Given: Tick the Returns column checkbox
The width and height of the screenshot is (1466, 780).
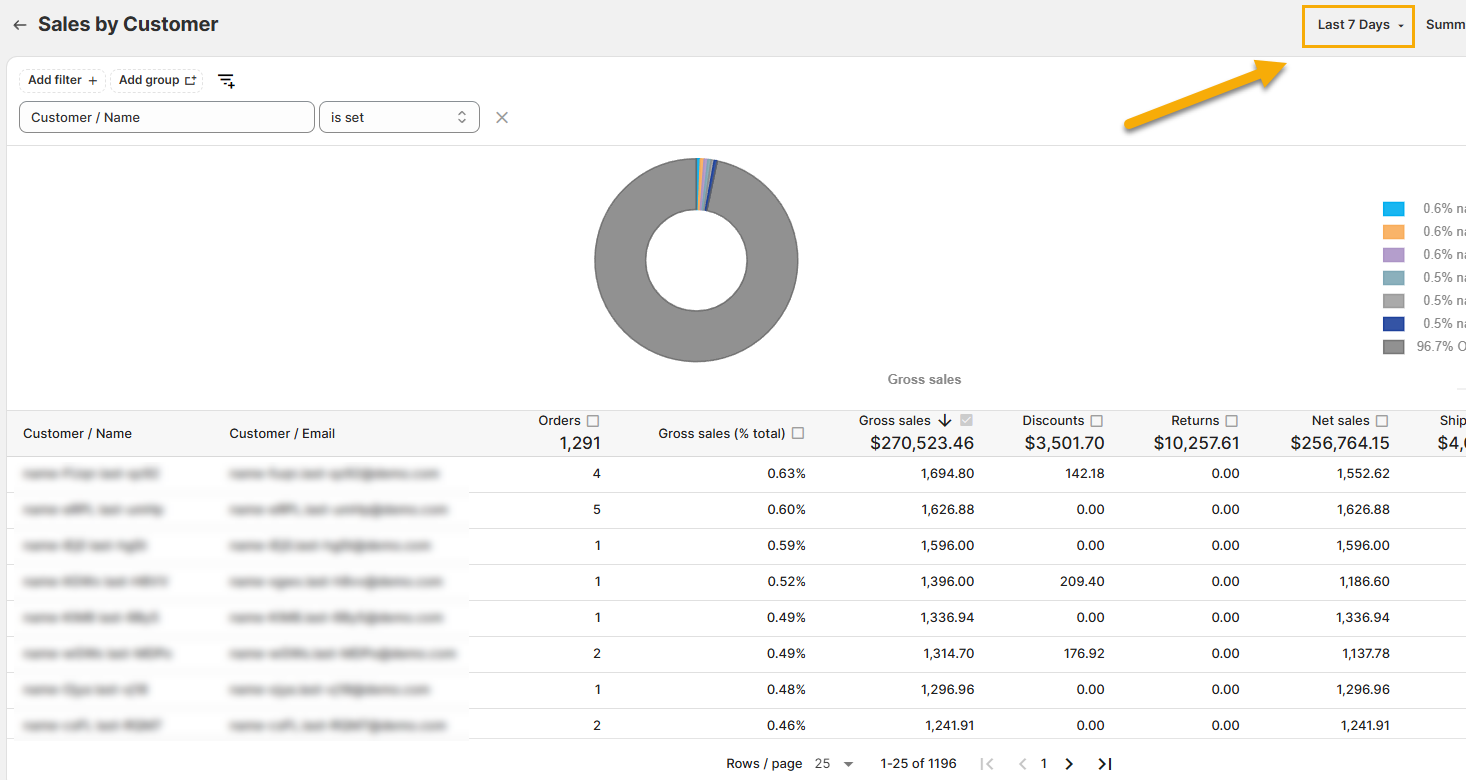Looking at the screenshot, I should pos(1232,421).
